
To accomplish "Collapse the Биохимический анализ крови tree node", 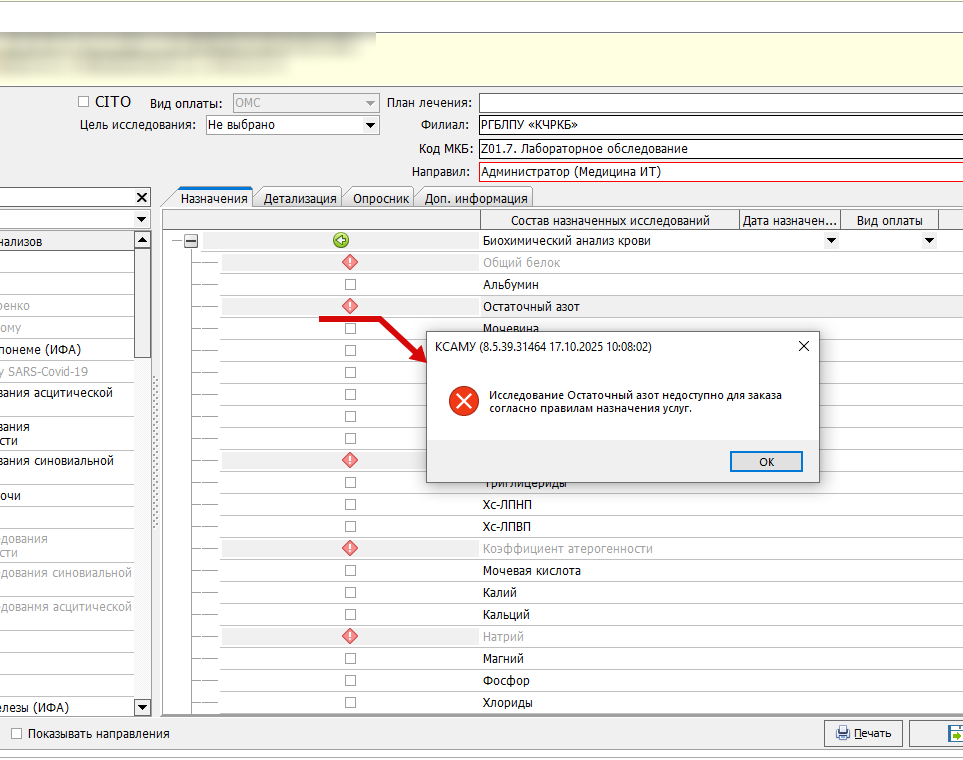I will pos(191,241).
